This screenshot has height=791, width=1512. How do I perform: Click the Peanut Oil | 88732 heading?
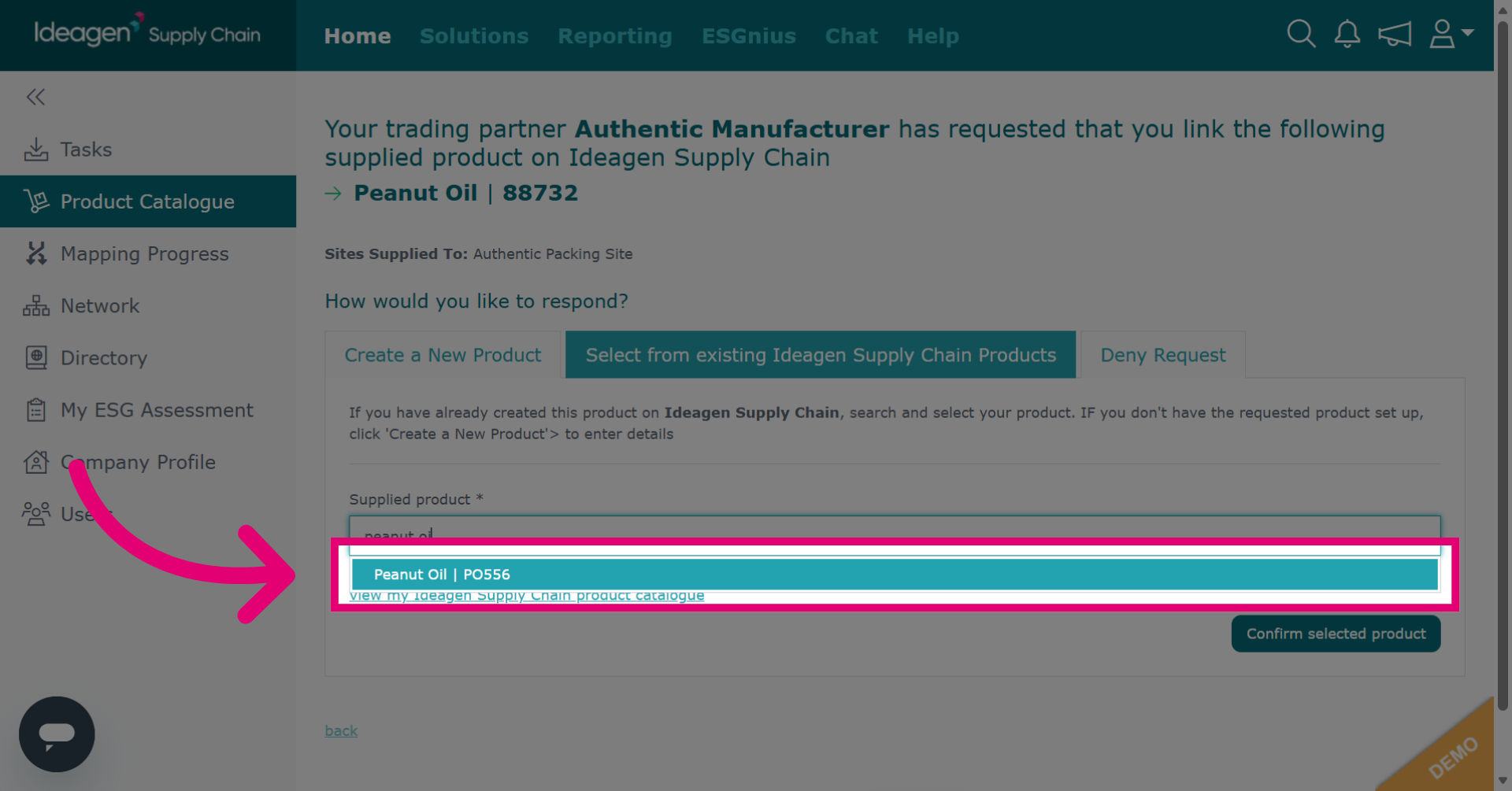click(x=465, y=193)
